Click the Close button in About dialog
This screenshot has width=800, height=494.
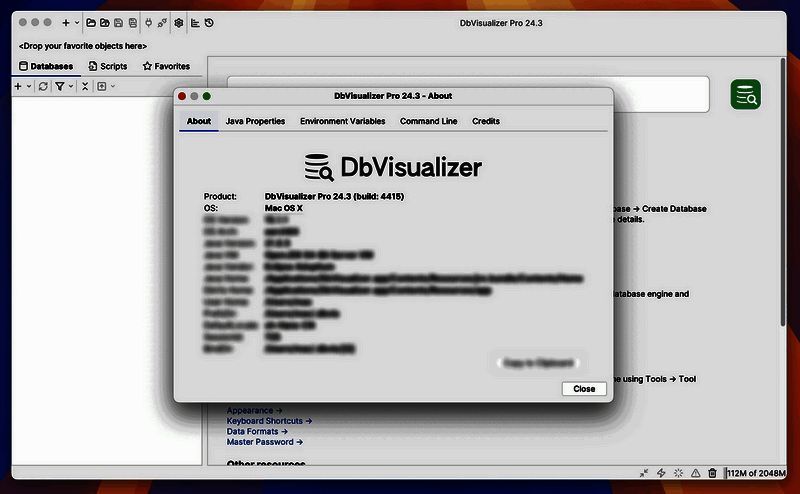584,389
